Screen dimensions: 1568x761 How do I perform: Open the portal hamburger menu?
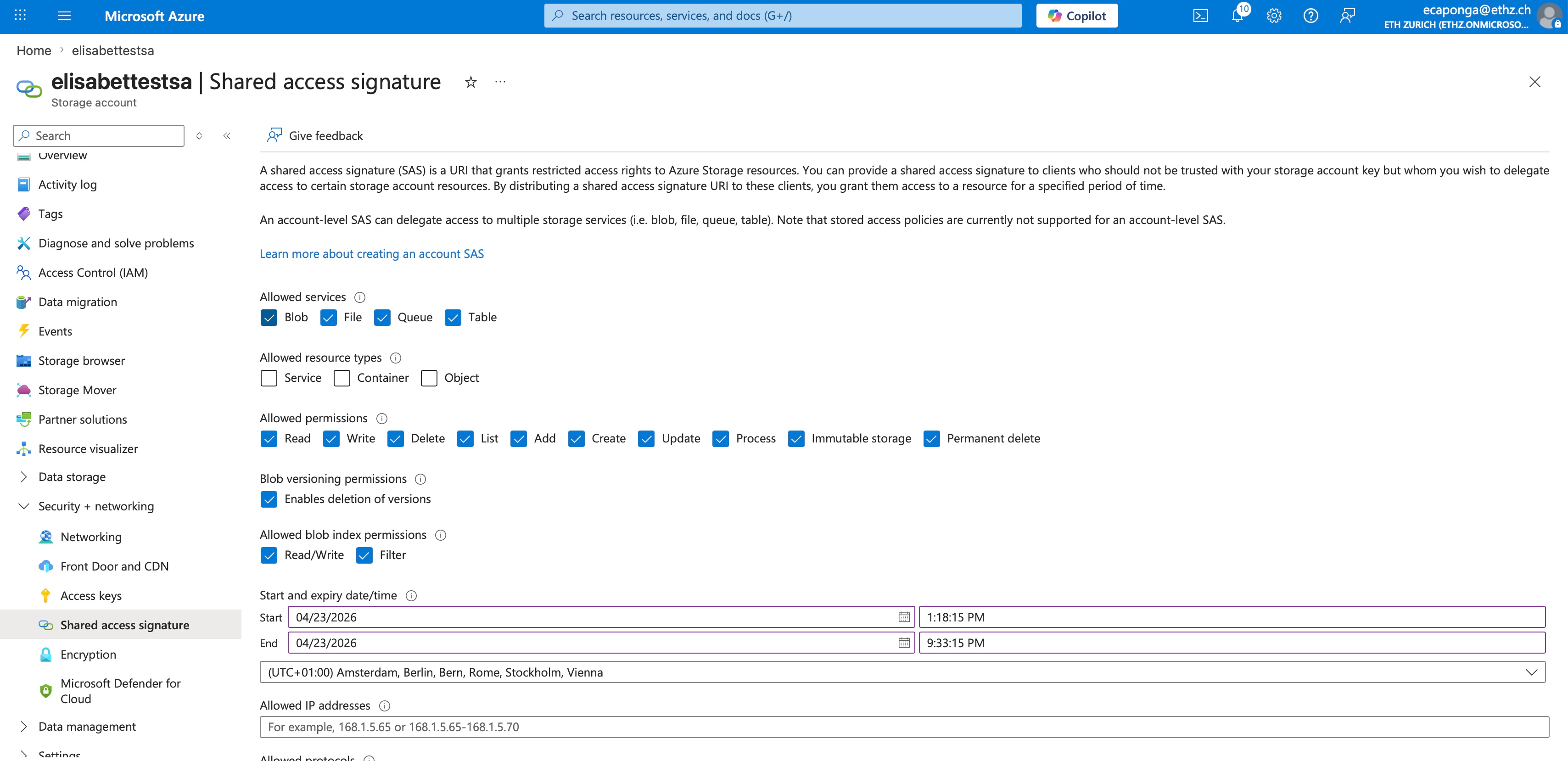pos(64,16)
